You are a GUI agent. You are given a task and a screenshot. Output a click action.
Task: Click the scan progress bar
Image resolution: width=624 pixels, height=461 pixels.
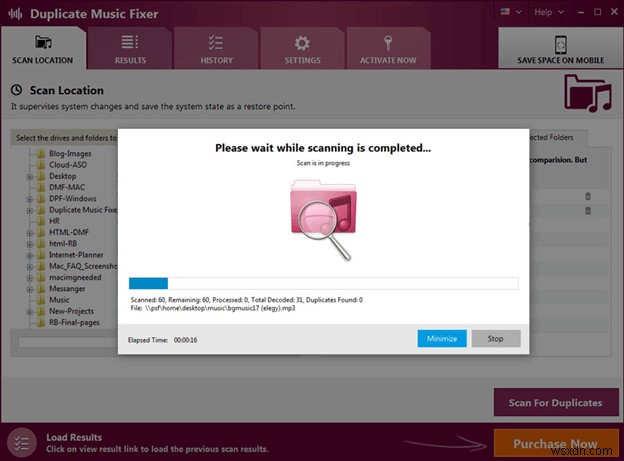[324, 283]
